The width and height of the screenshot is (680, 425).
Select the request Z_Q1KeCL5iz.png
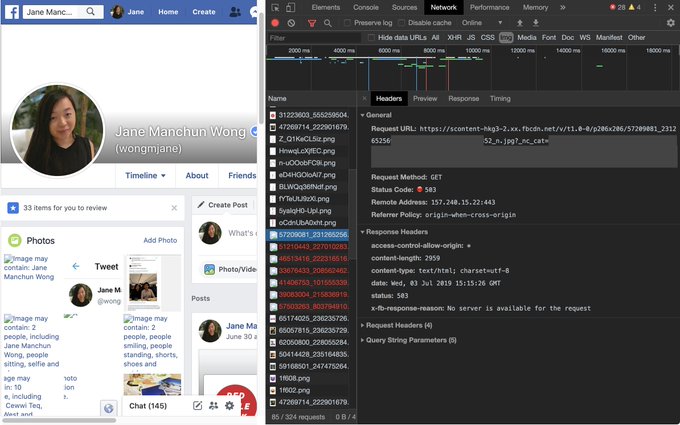click(x=308, y=139)
